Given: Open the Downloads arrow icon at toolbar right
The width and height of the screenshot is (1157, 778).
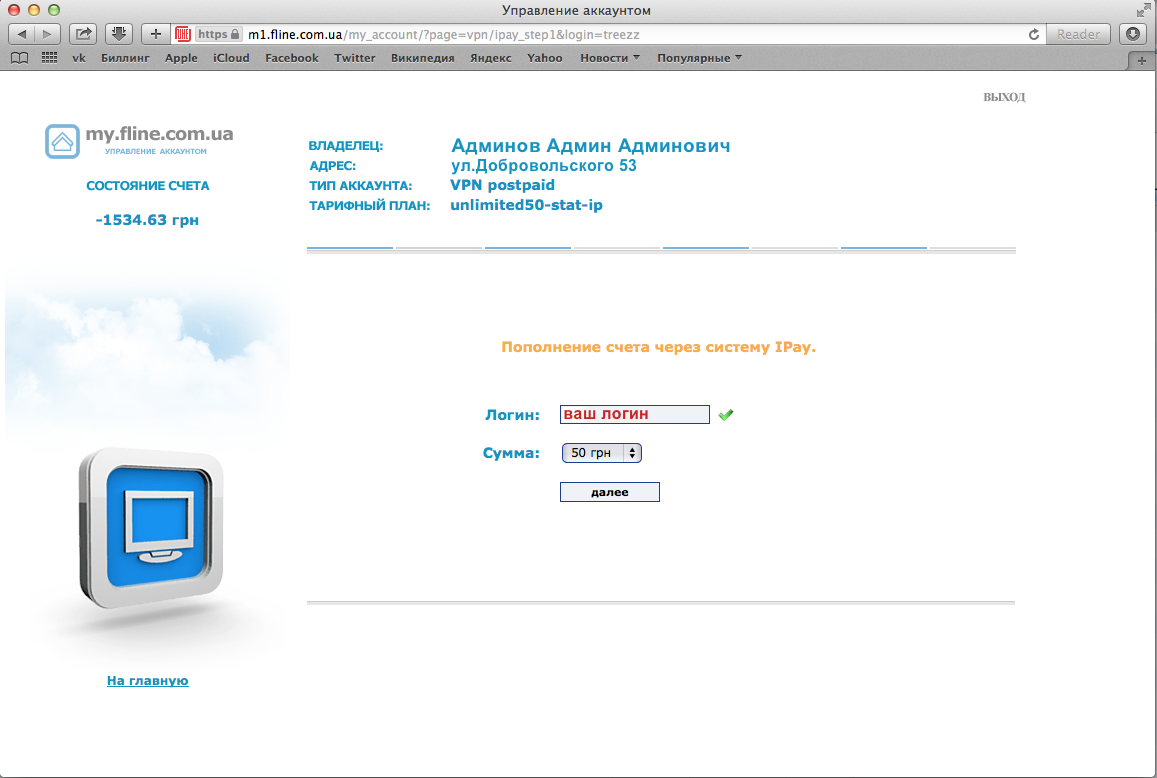Looking at the screenshot, I should click(1133, 34).
